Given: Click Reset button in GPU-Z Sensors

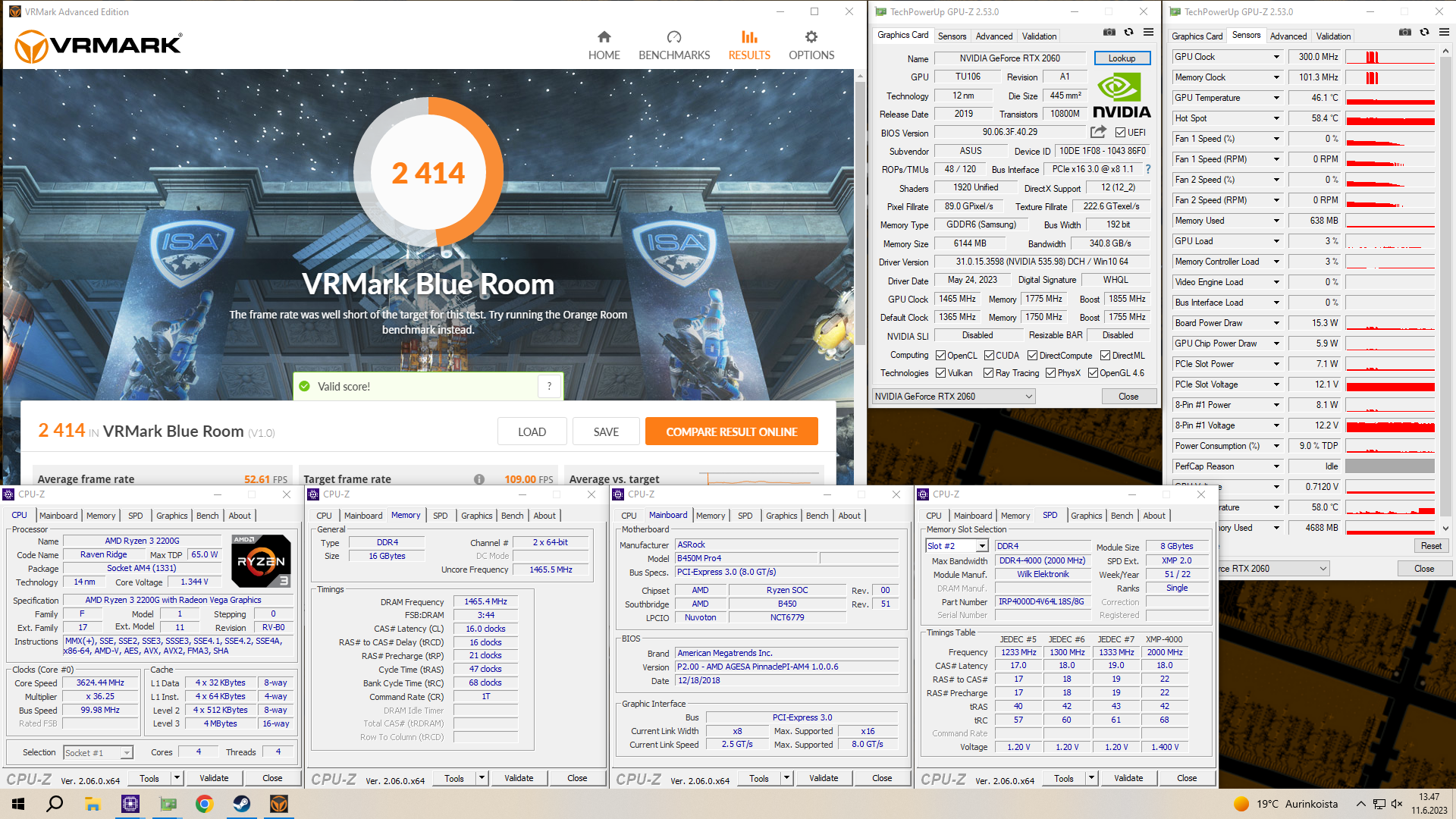Looking at the screenshot, I should click(1432, 546).
